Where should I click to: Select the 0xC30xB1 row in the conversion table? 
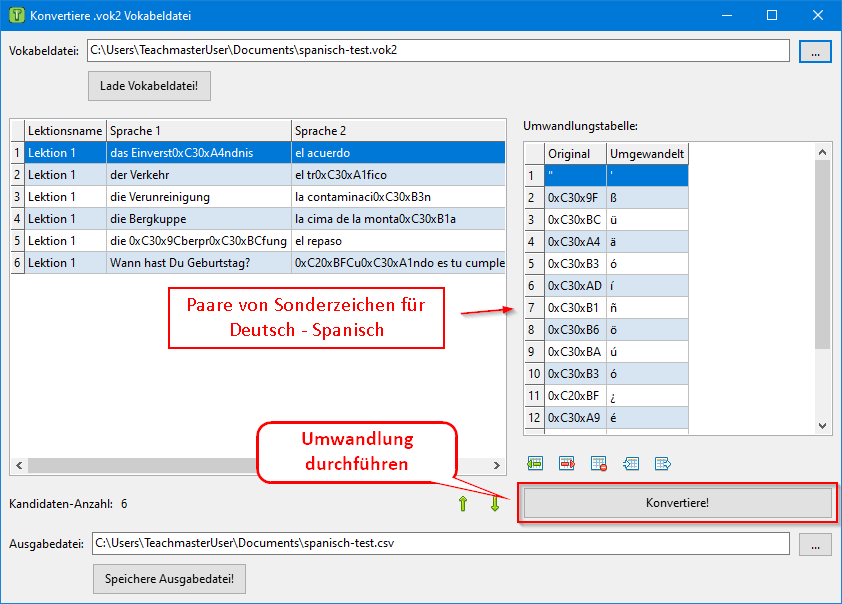click(575, 307)
